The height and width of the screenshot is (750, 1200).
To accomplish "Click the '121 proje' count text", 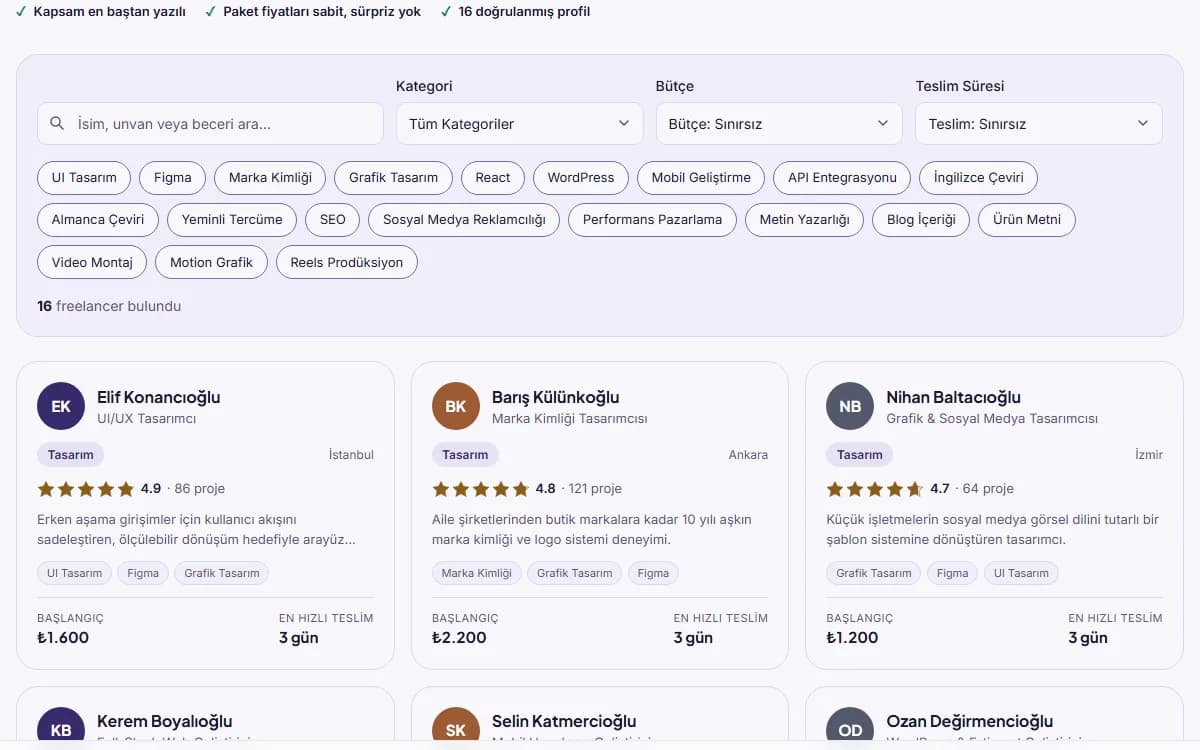I will pos(595,489).
